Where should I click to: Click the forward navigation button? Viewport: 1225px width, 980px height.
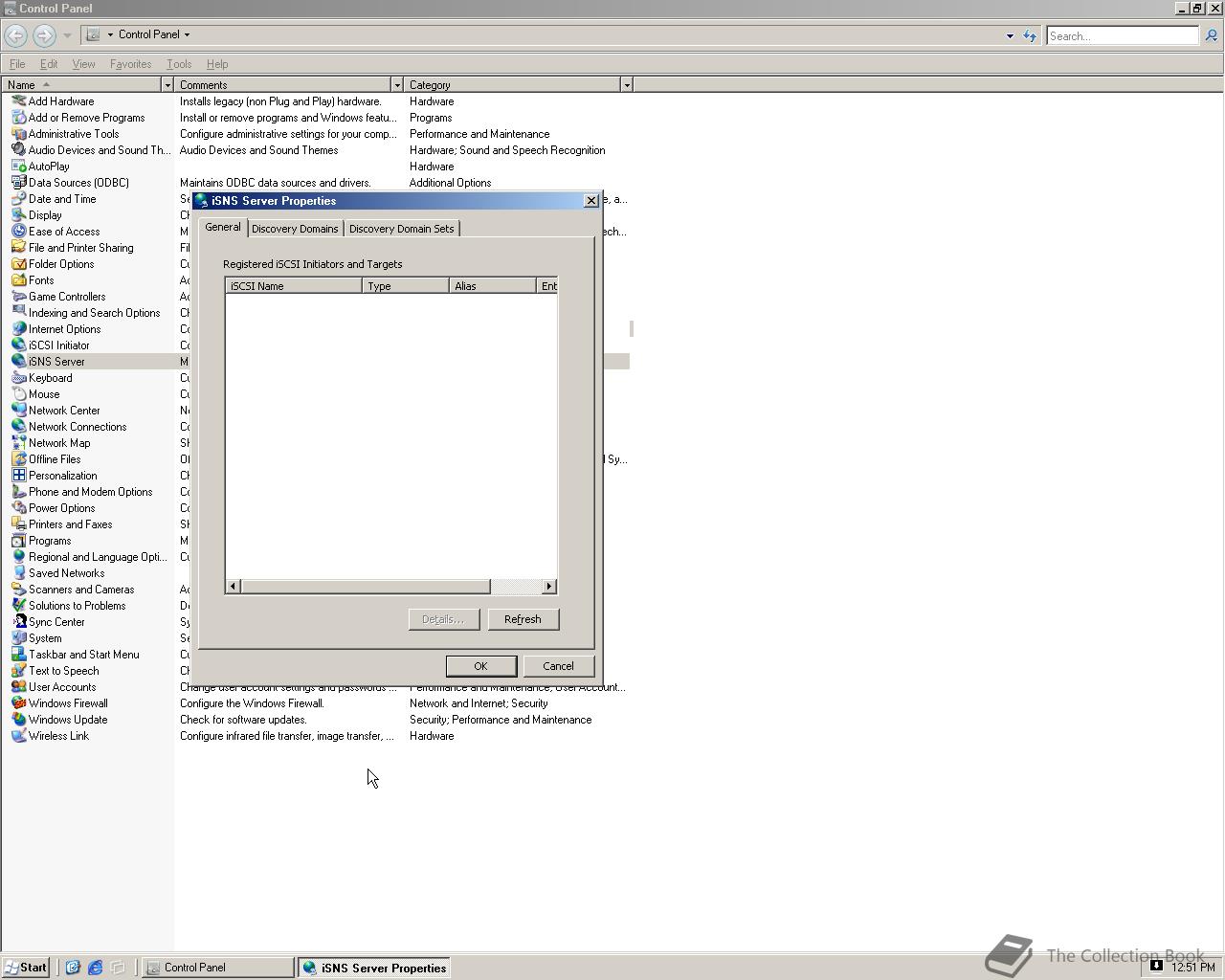44,35
